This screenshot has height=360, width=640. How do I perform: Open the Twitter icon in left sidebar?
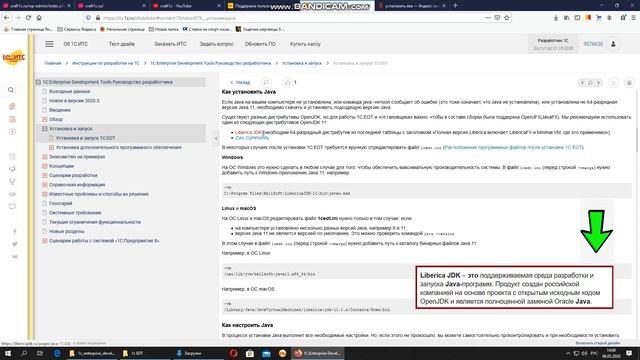(15, 244)
